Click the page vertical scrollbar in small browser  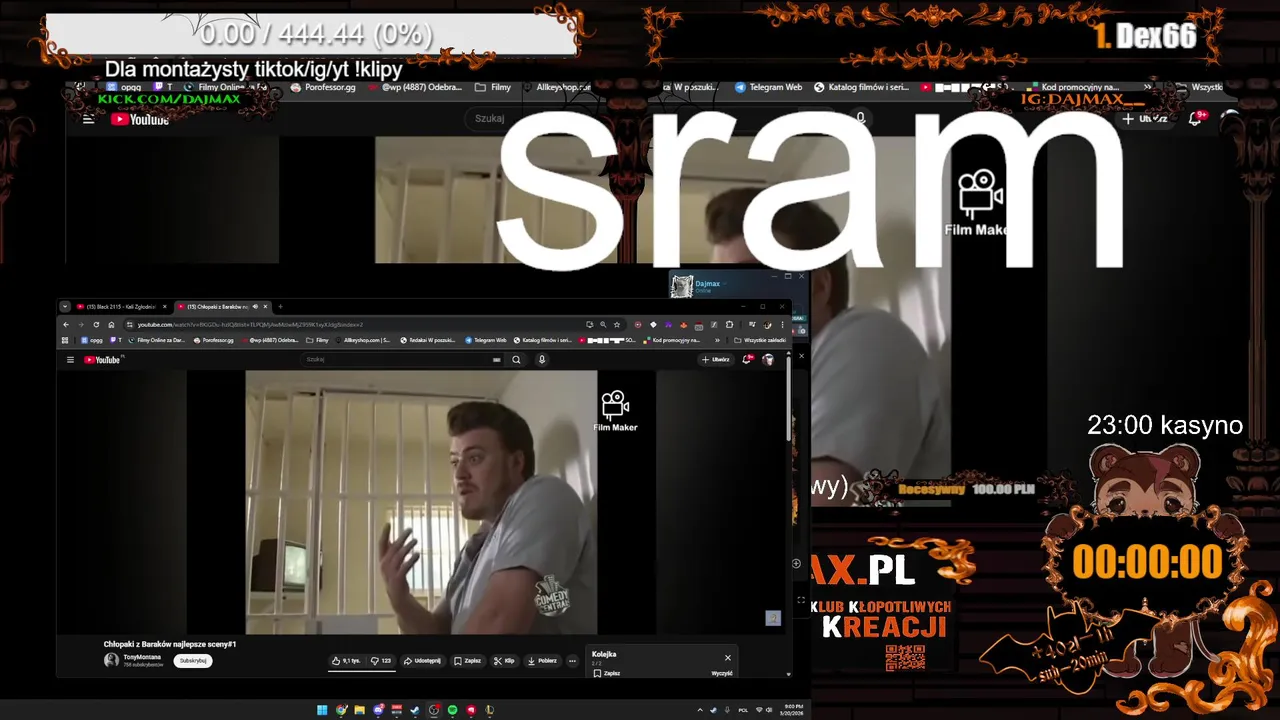coord(789,400)
